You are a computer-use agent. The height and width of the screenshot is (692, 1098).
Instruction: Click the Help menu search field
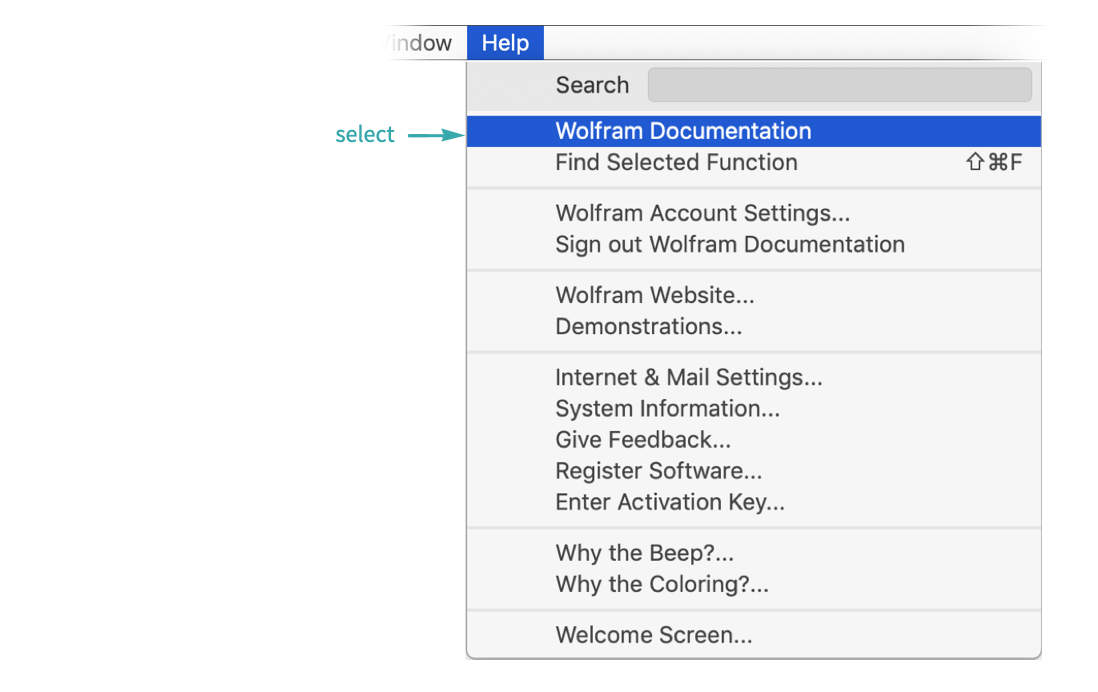[x=839, y=85]
